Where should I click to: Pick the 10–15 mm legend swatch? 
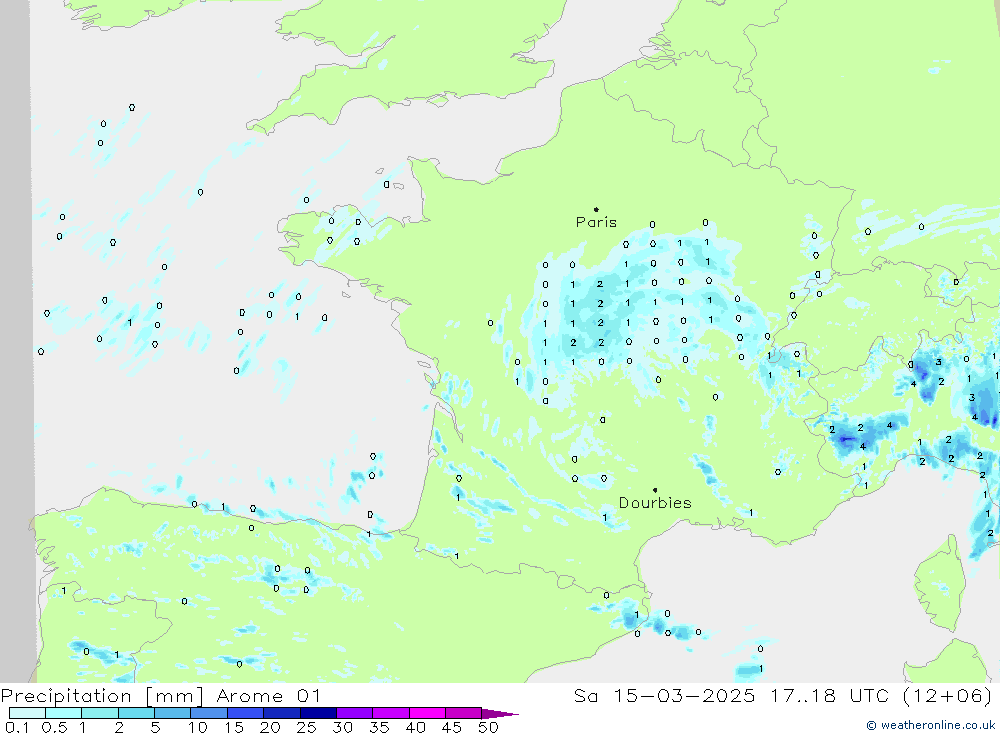click(x=209, y=713)
